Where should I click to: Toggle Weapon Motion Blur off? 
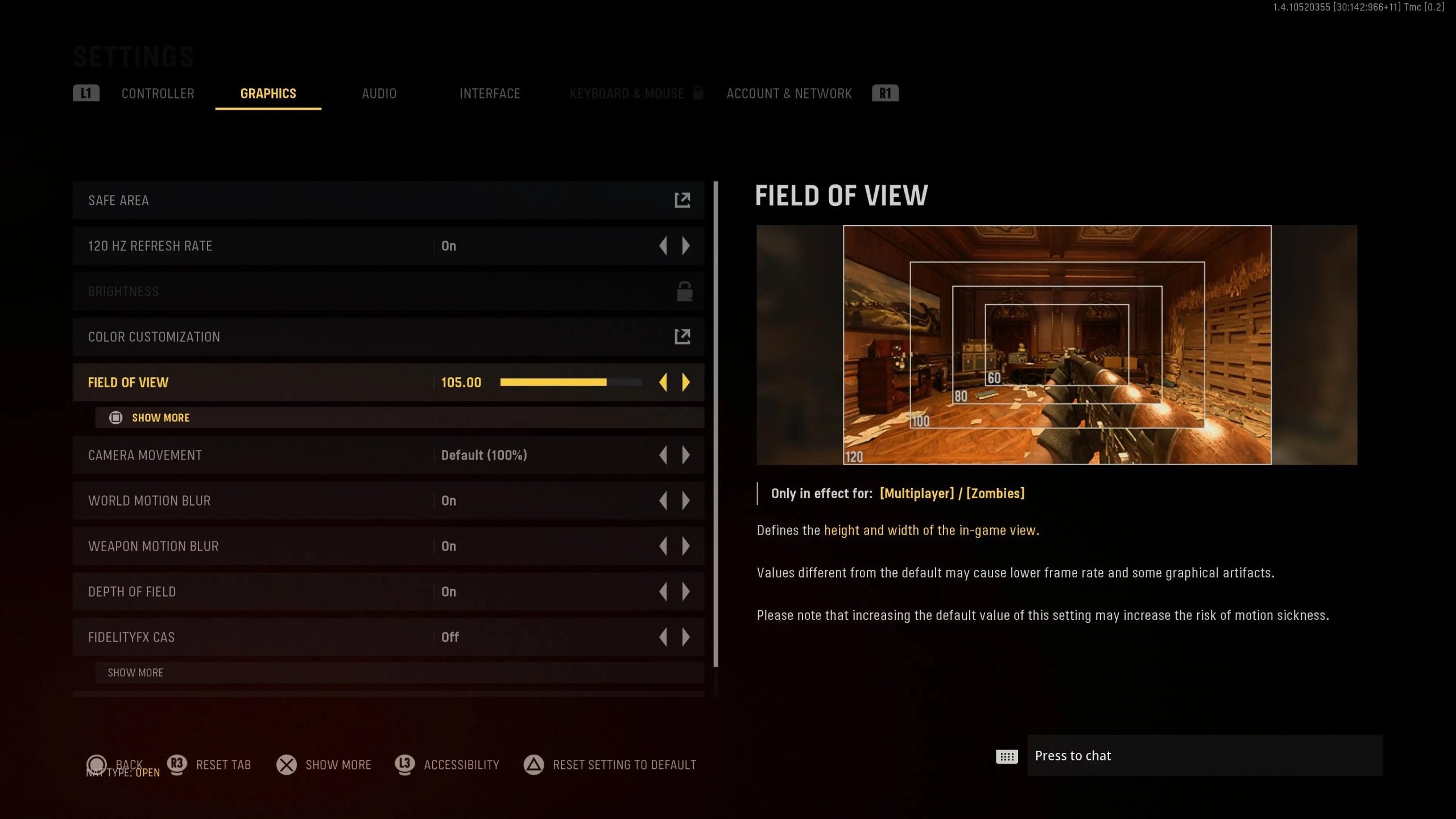coord(662,545)
